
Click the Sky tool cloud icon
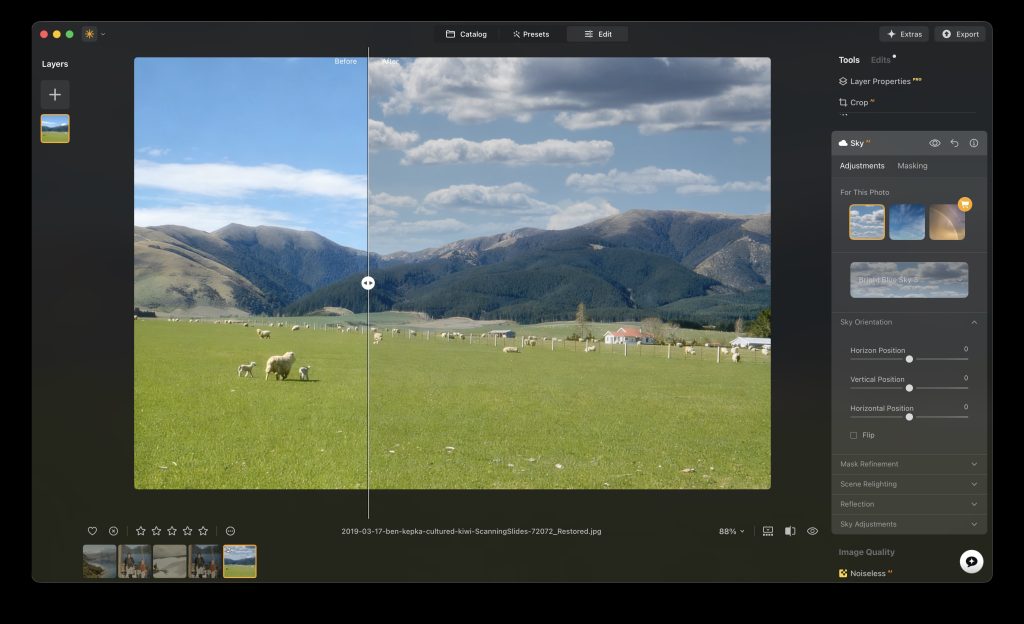842,142
